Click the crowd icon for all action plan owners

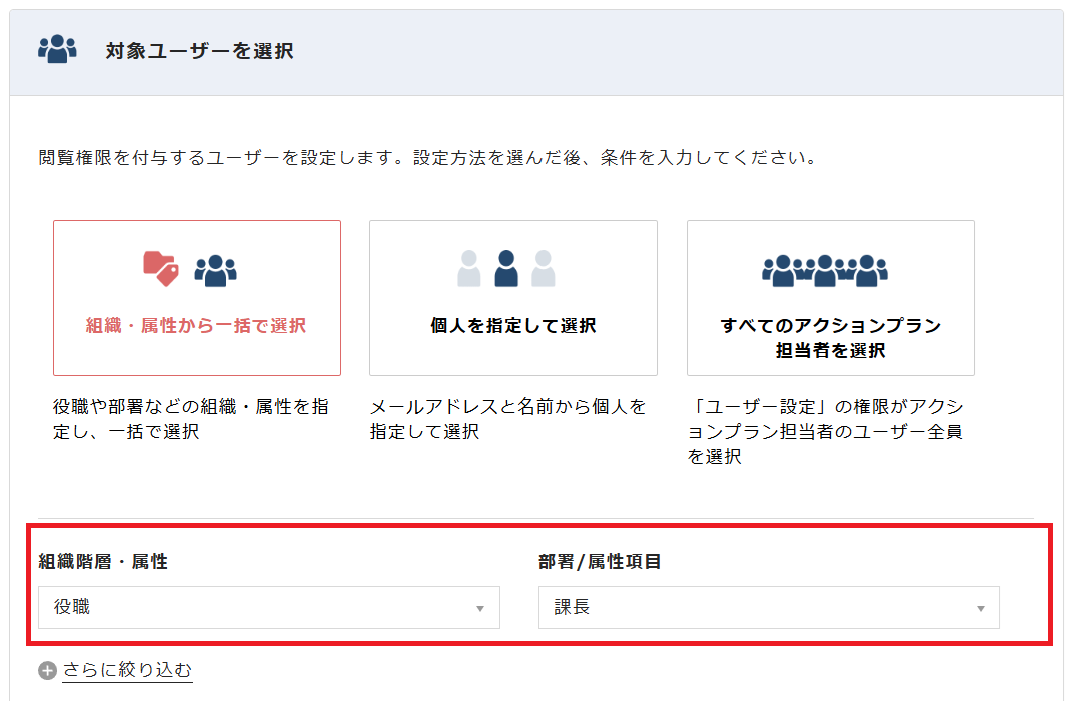click(x=825, y=268)
